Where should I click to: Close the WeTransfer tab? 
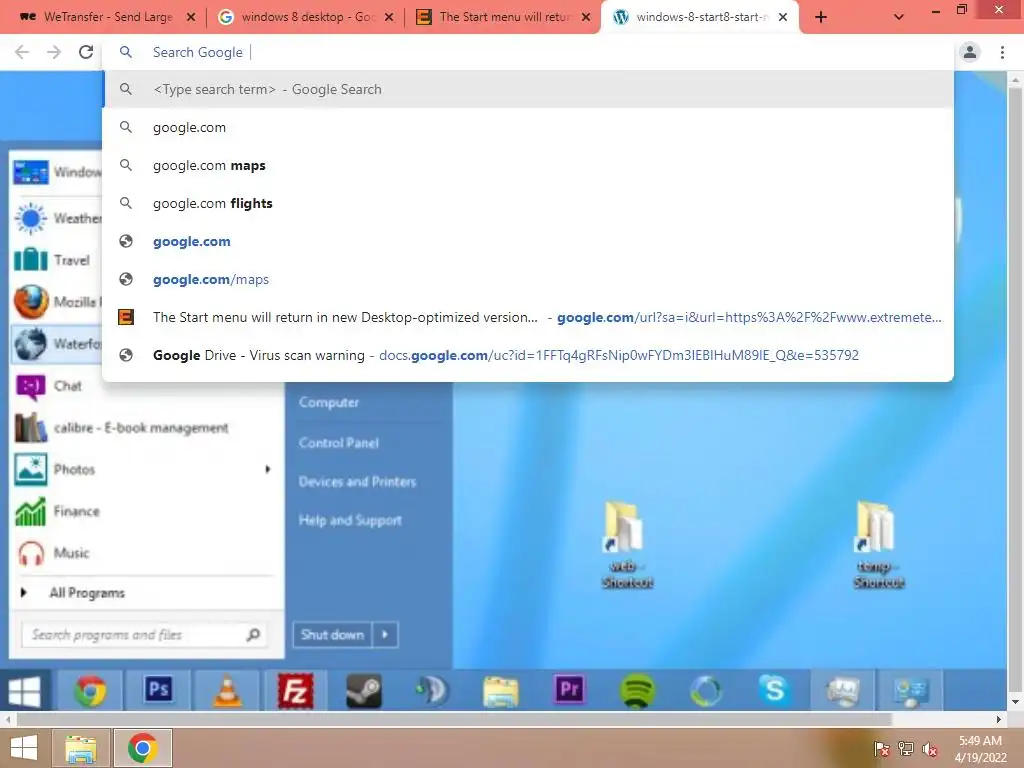point(191,17)
